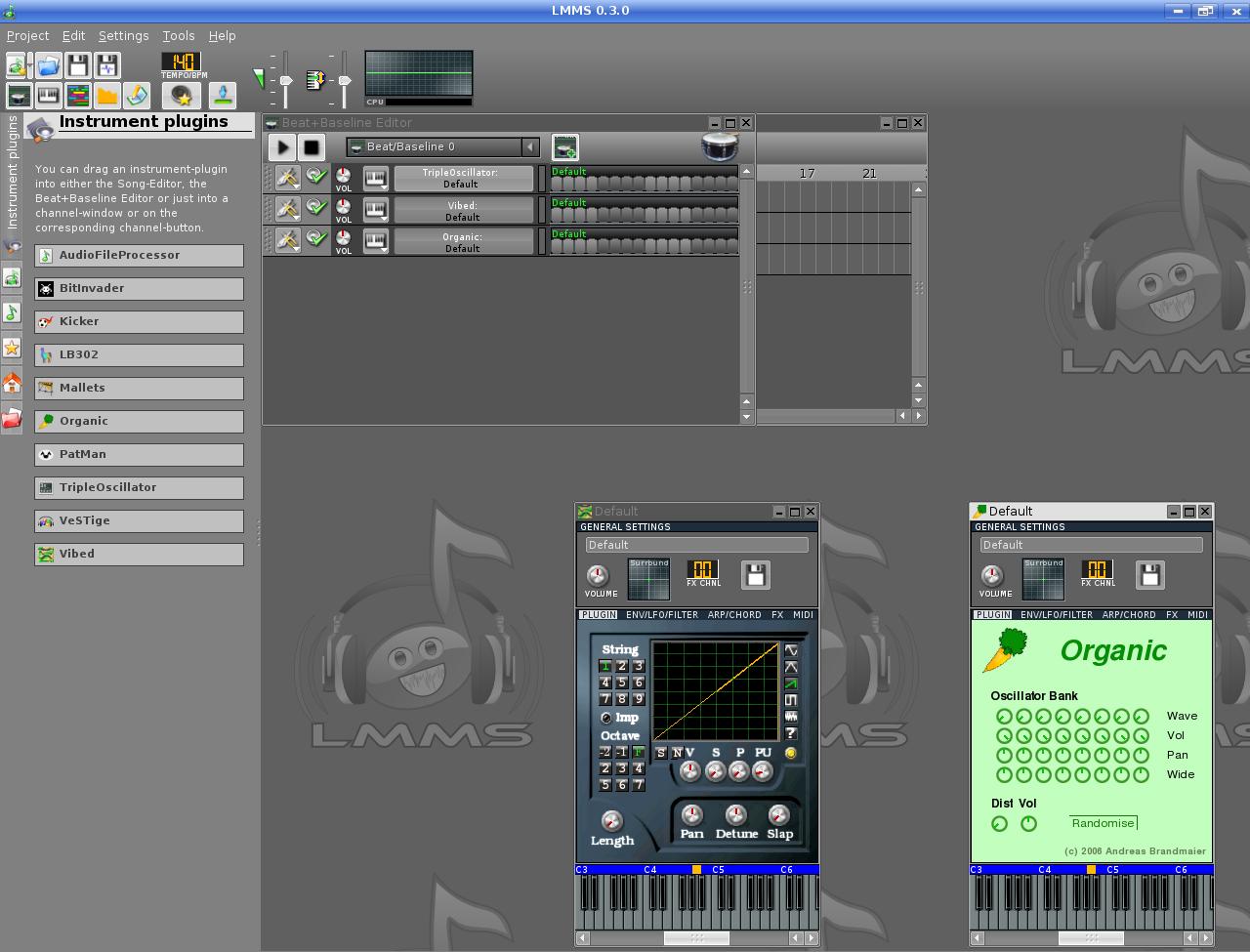Add a new beat/bassline with the drum-plus icon

pos(565,146)
